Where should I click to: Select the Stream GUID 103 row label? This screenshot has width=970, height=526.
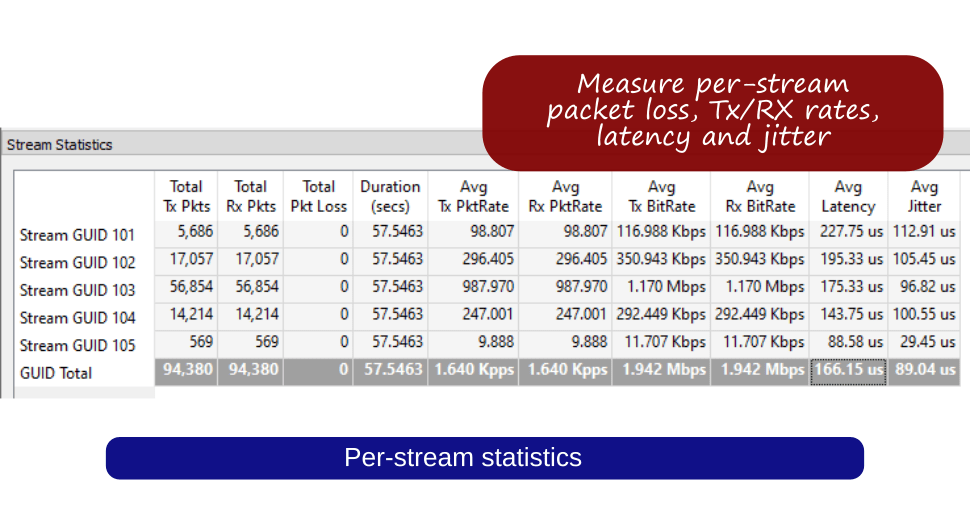tap(77, 290)
